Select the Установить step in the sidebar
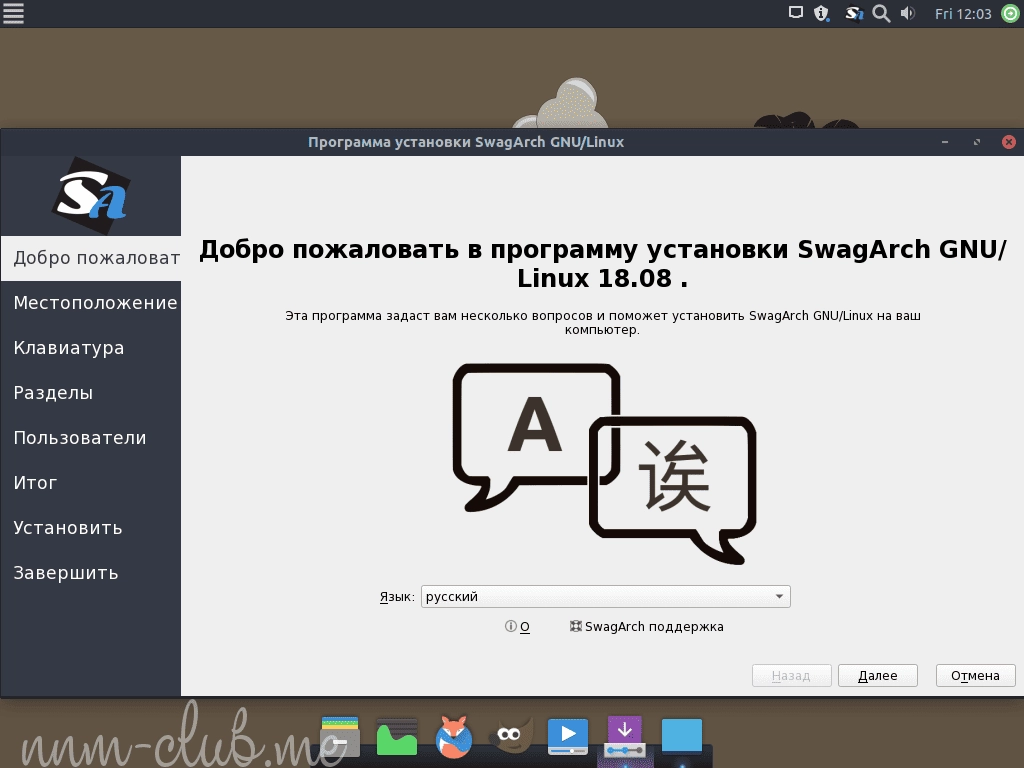The height and width of the screenshot is (768, 1024). point(91,528)
